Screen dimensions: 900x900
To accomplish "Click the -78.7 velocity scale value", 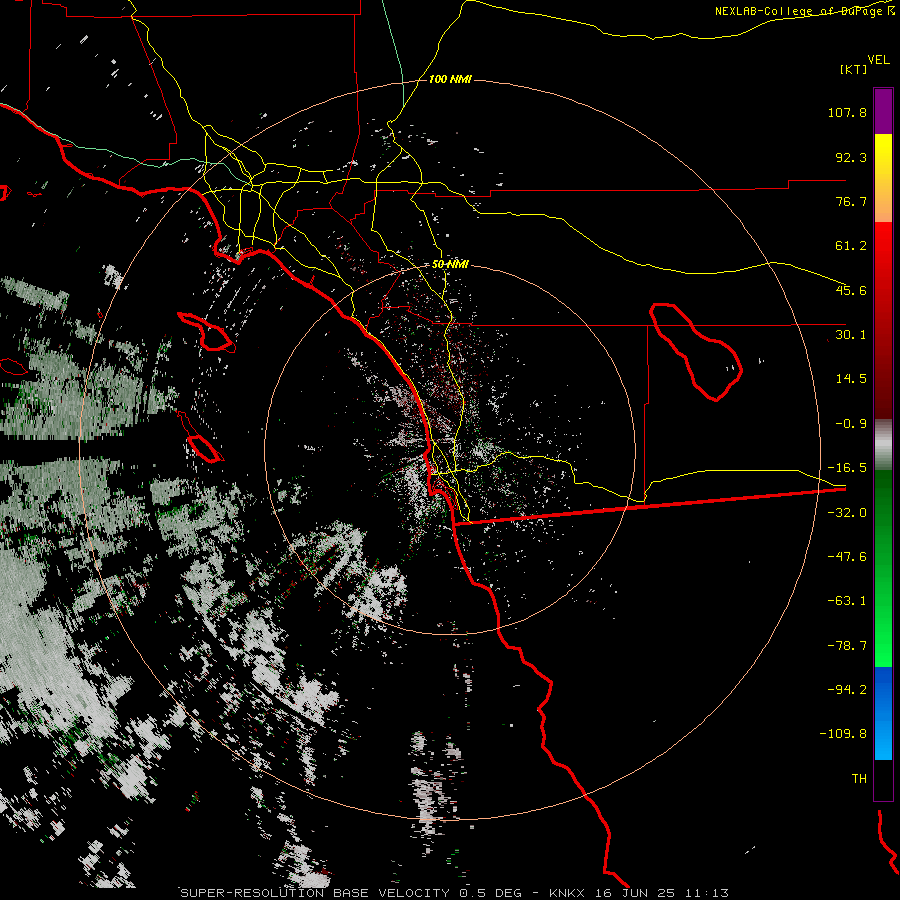I will [x=847, y=646].
